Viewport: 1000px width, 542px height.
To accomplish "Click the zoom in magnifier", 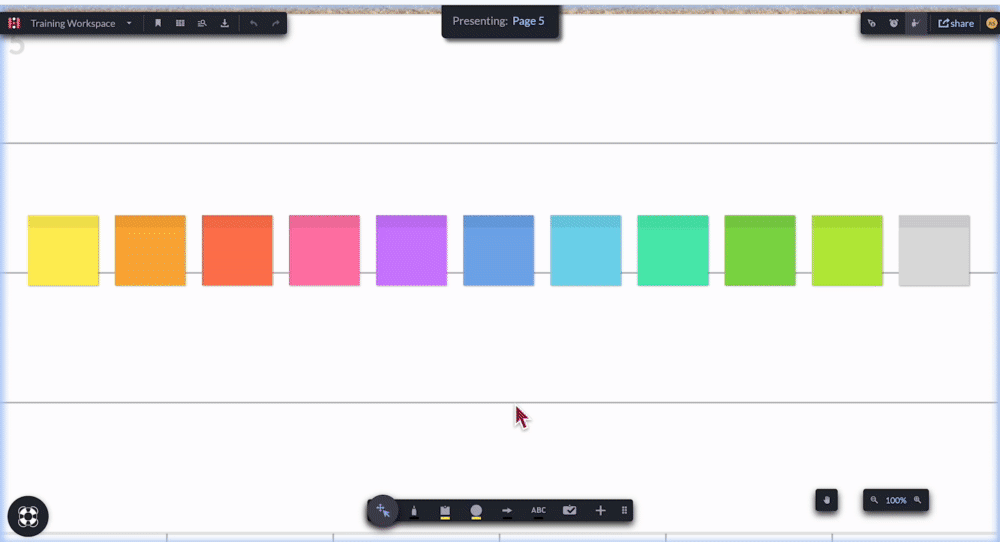I will (x=918, y=501).
